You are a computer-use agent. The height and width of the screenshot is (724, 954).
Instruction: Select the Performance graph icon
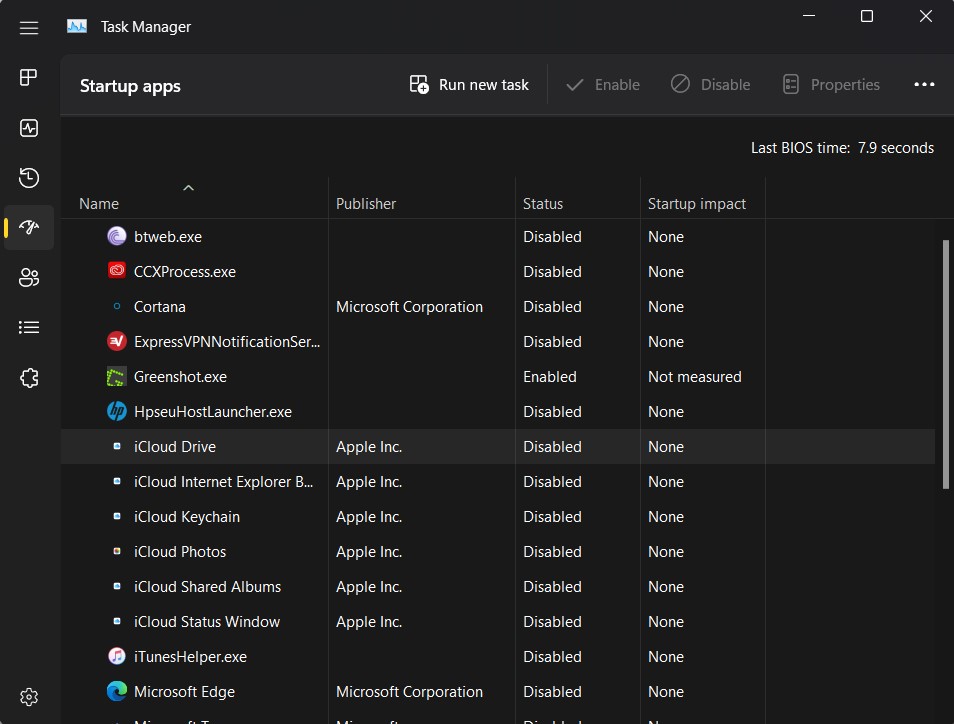tap(29, 127)
